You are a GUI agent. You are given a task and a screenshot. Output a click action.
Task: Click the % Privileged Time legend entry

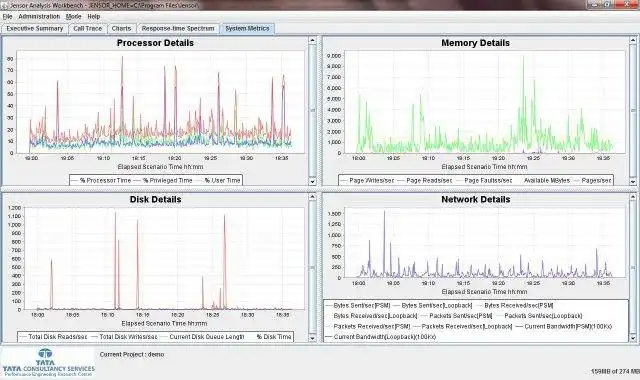(x=163, y=180)
